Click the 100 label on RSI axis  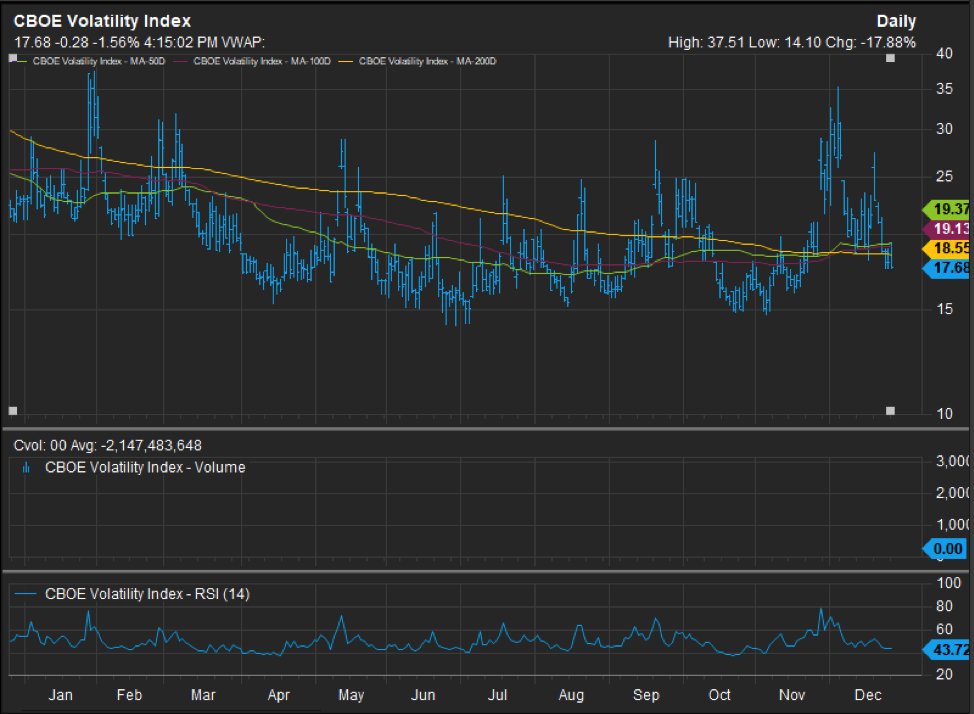(x=949, y=583)
